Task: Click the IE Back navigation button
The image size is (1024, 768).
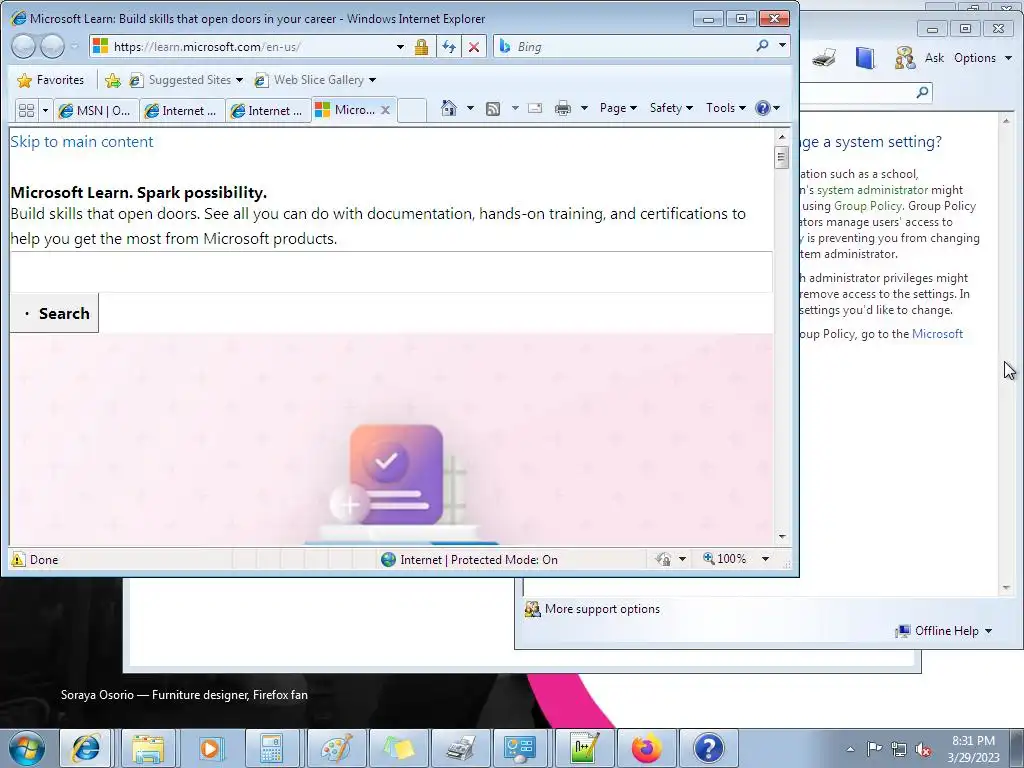Action: (24, 46)
